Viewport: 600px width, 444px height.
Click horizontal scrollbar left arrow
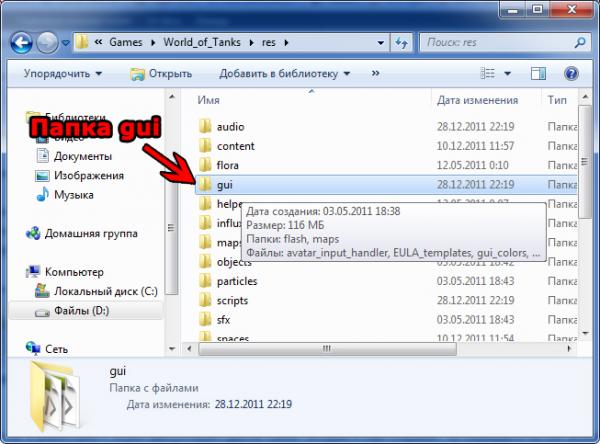tap(189, 349)
